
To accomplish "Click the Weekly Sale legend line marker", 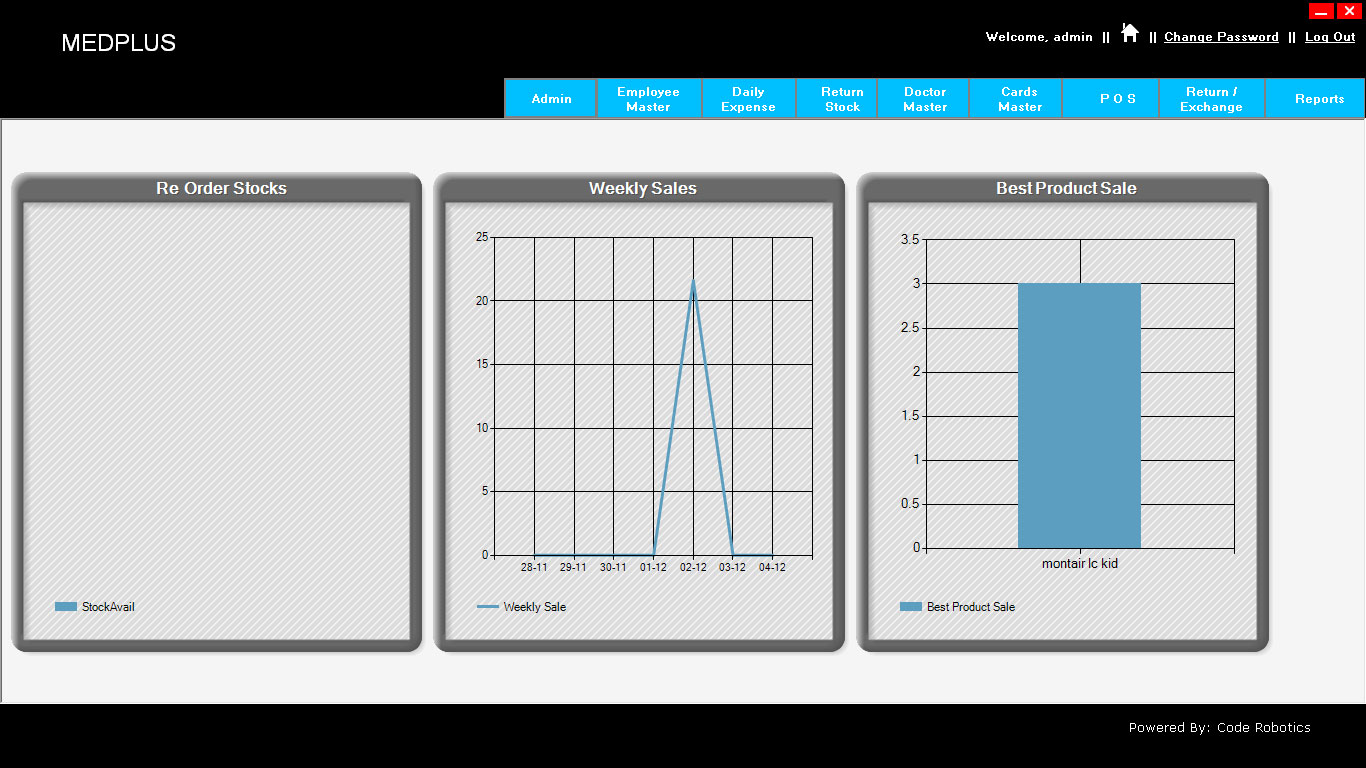I will (x=488, y=607).
